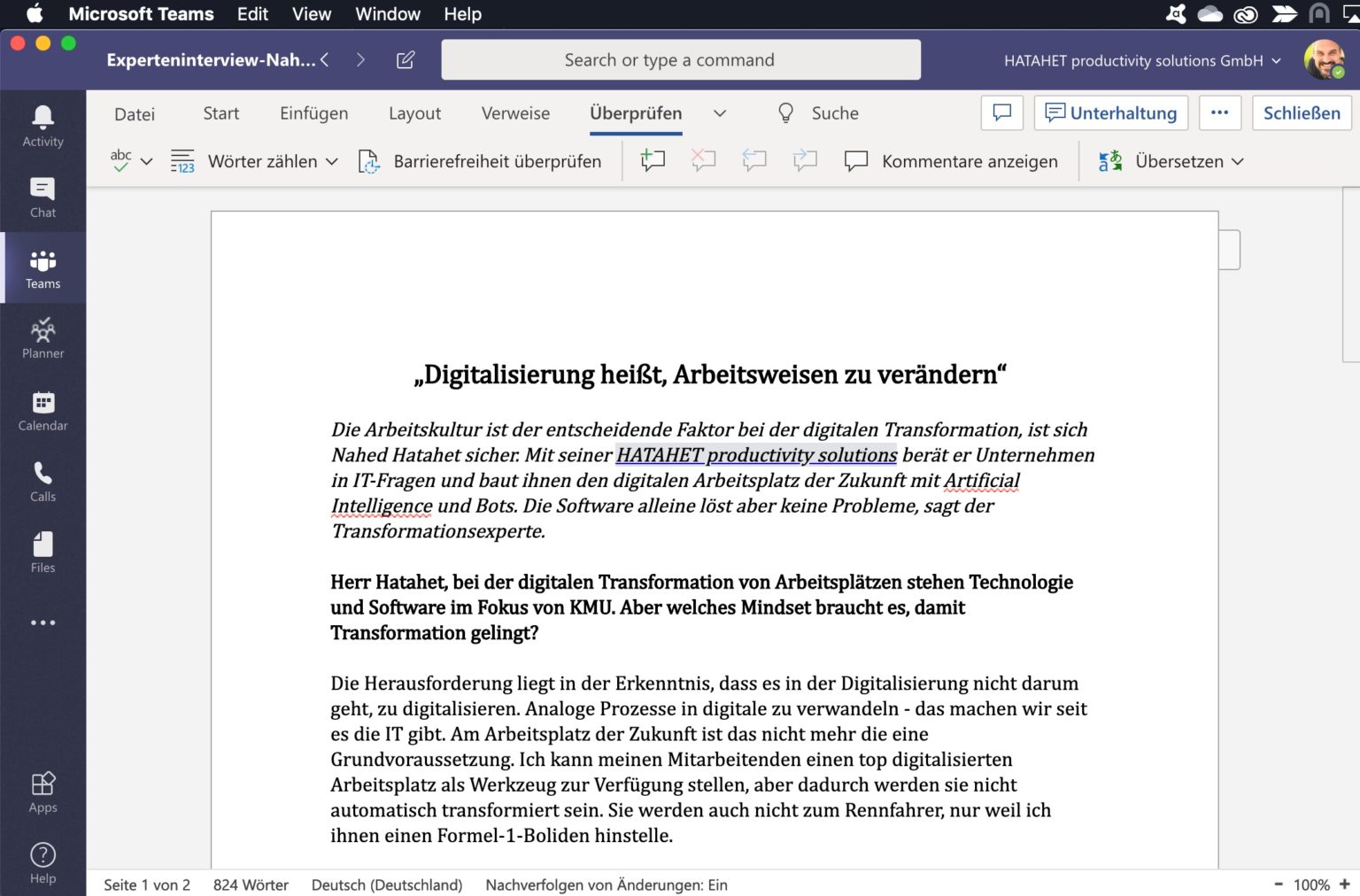
Task: Click Nachverfolgen von Änderungen: Ein
Action: (x=607, y=884)
